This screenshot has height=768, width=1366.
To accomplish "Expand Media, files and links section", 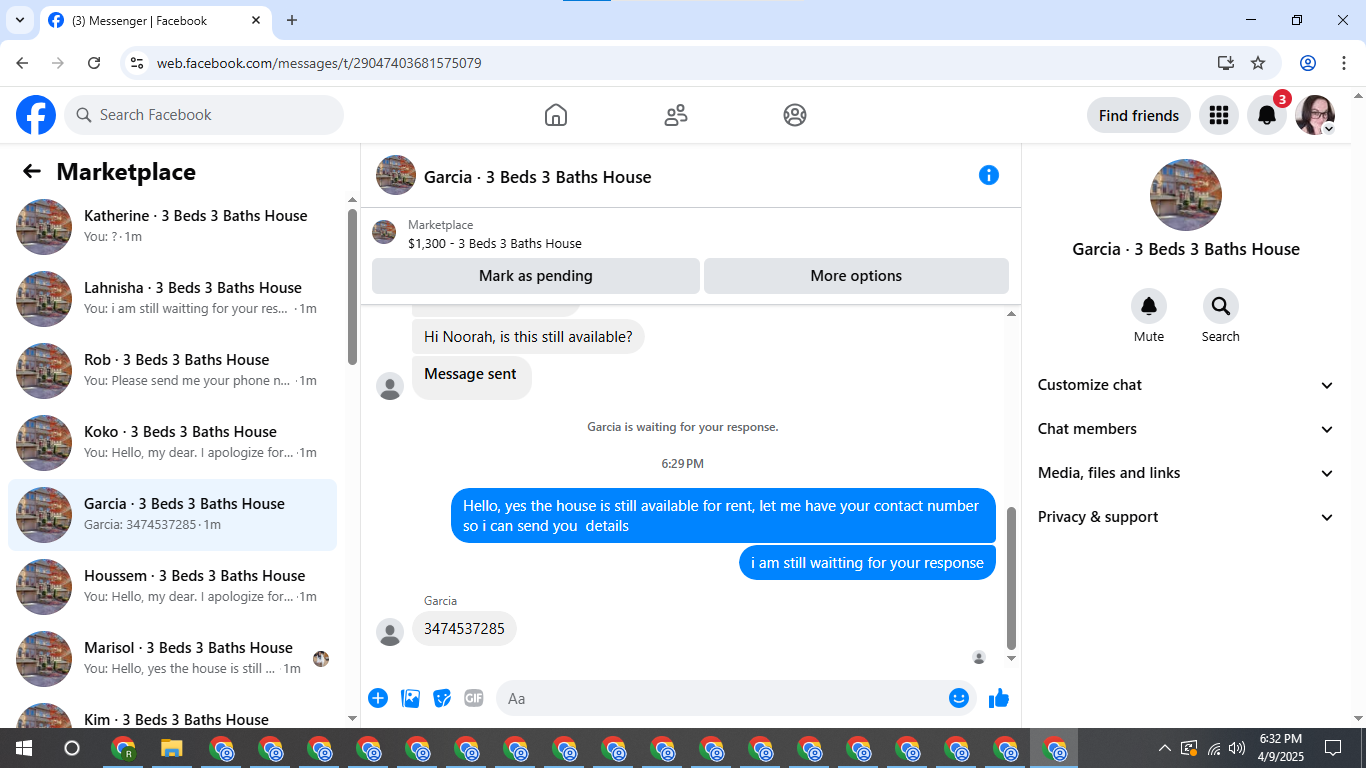I will [x=1186, y=473].
